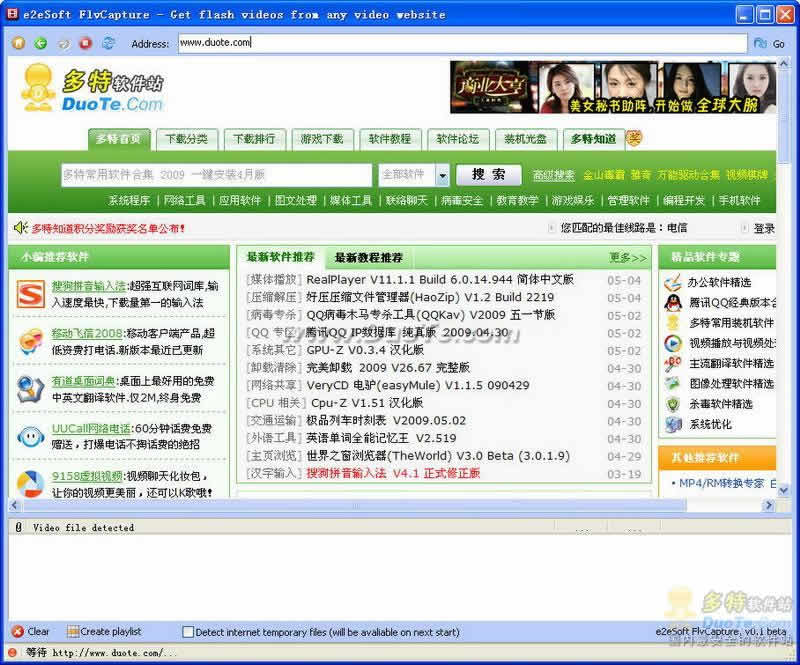Image resolution: width=800 pixels, height=665 pixels.
Task: Open the 游戏下载 tab
Action: 322,139
